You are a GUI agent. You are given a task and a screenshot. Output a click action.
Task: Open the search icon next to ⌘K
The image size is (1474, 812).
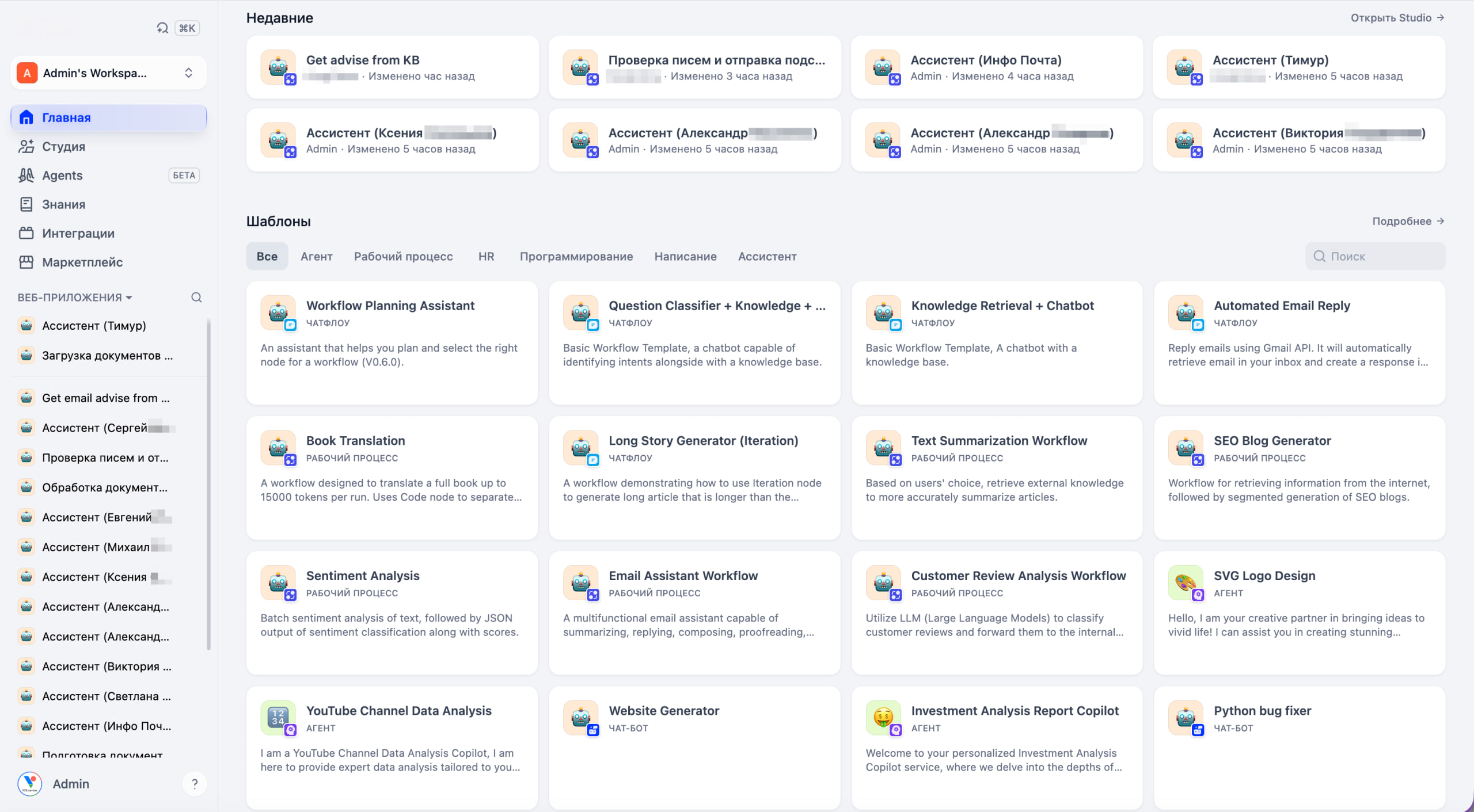tap(162, 28)
